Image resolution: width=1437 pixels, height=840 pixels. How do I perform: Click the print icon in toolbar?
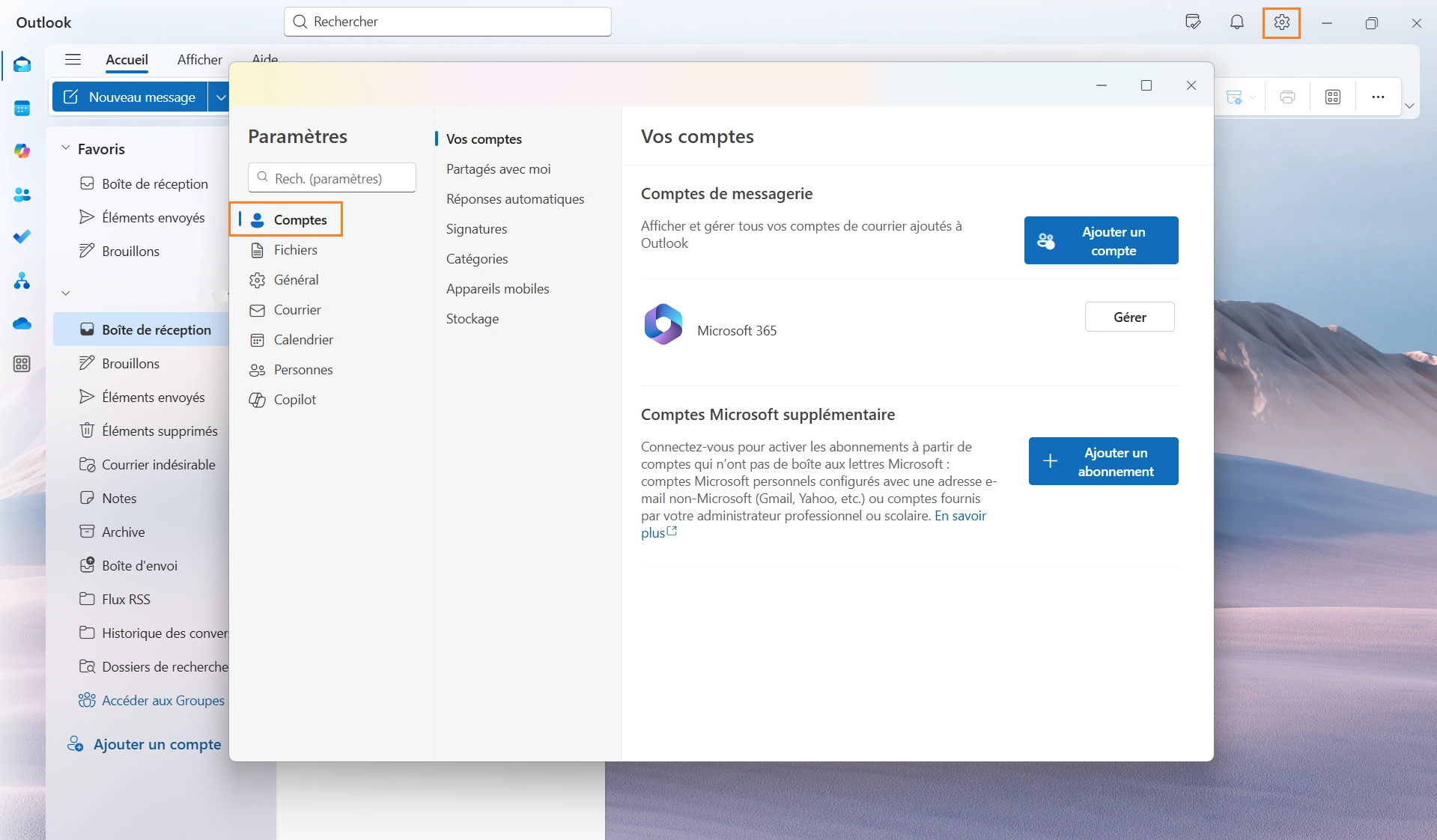[1287, 97]
